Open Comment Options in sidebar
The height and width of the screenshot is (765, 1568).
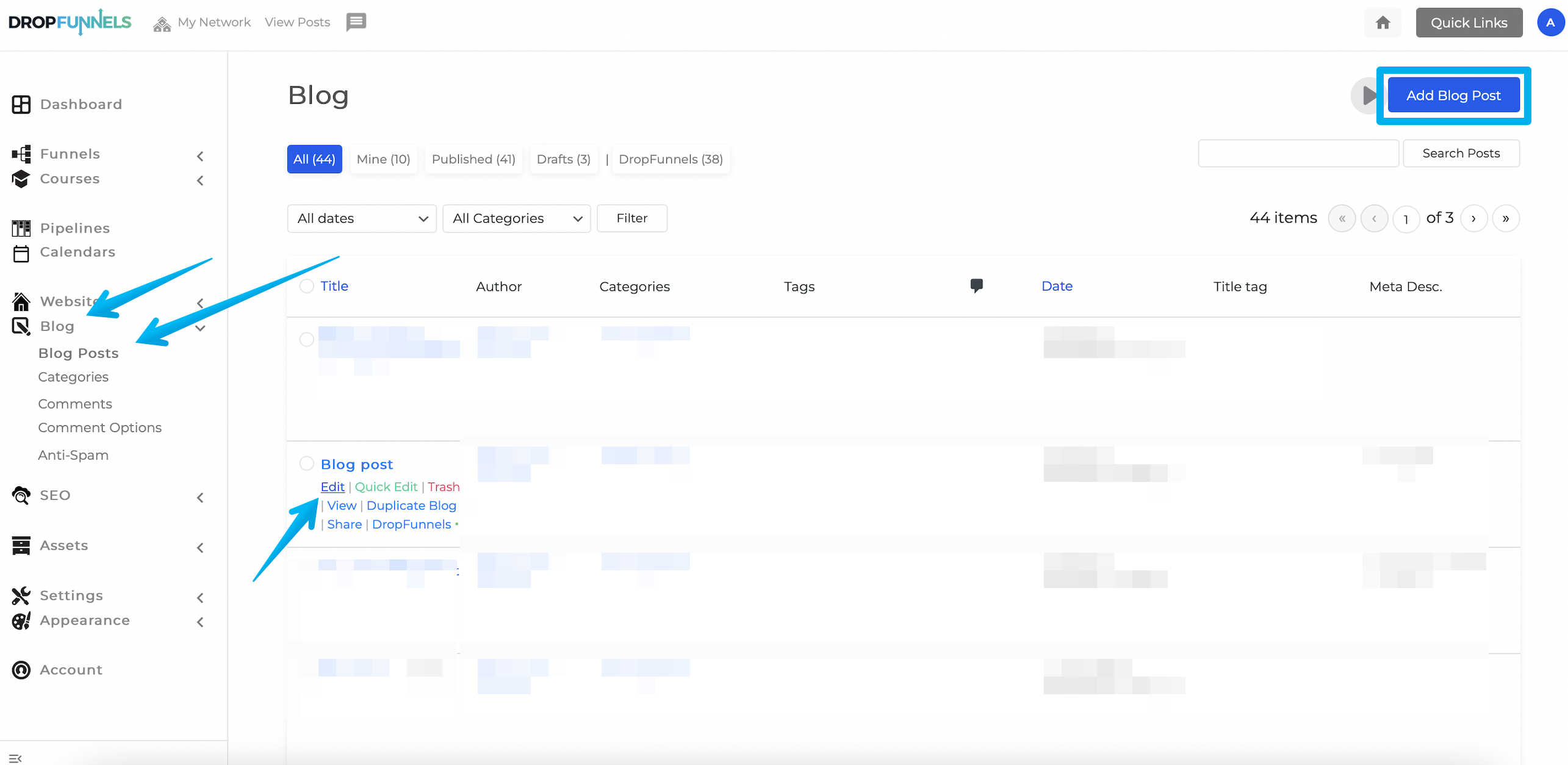pos(100,428)
